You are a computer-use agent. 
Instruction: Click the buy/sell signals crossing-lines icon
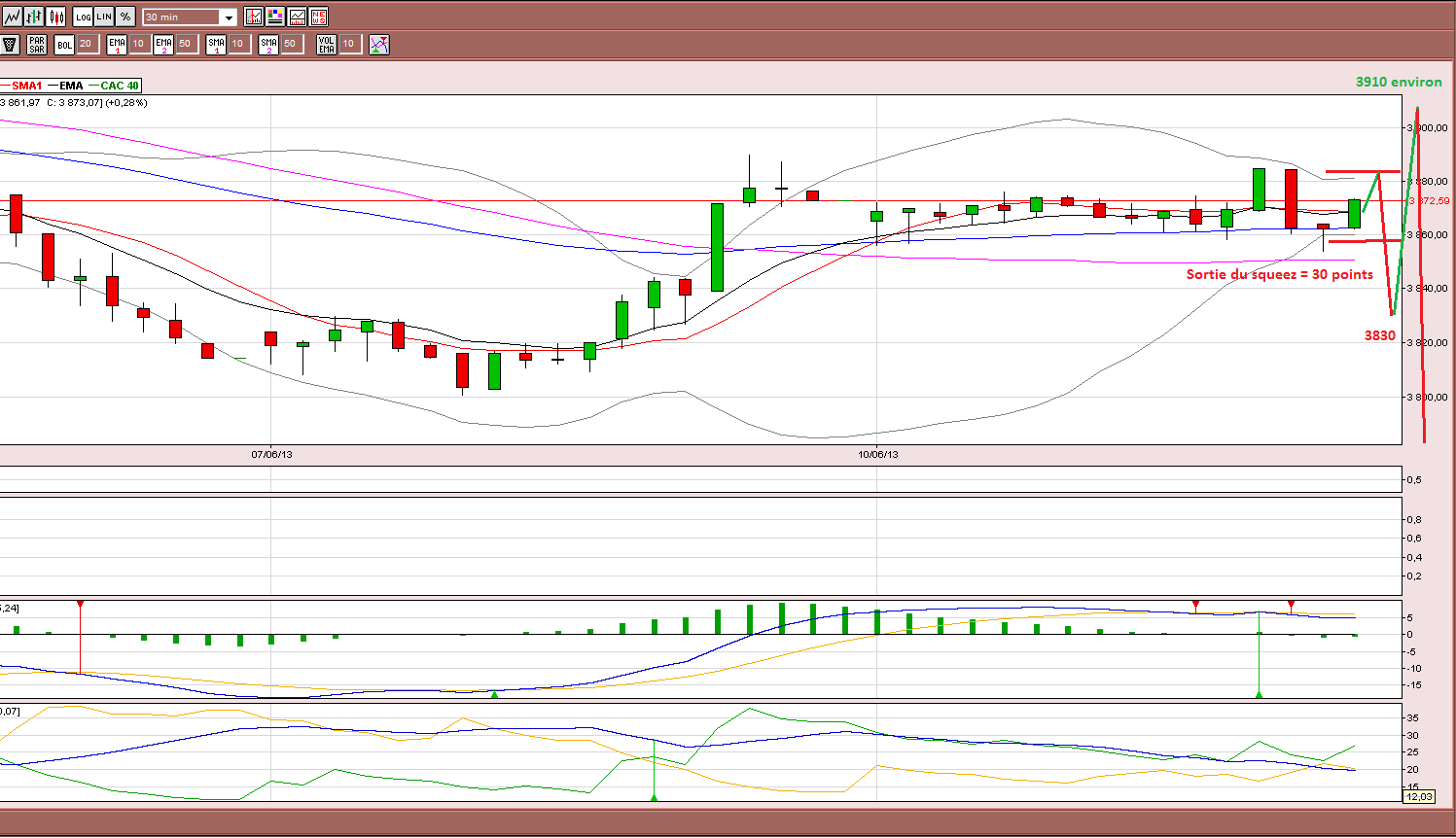379,44
